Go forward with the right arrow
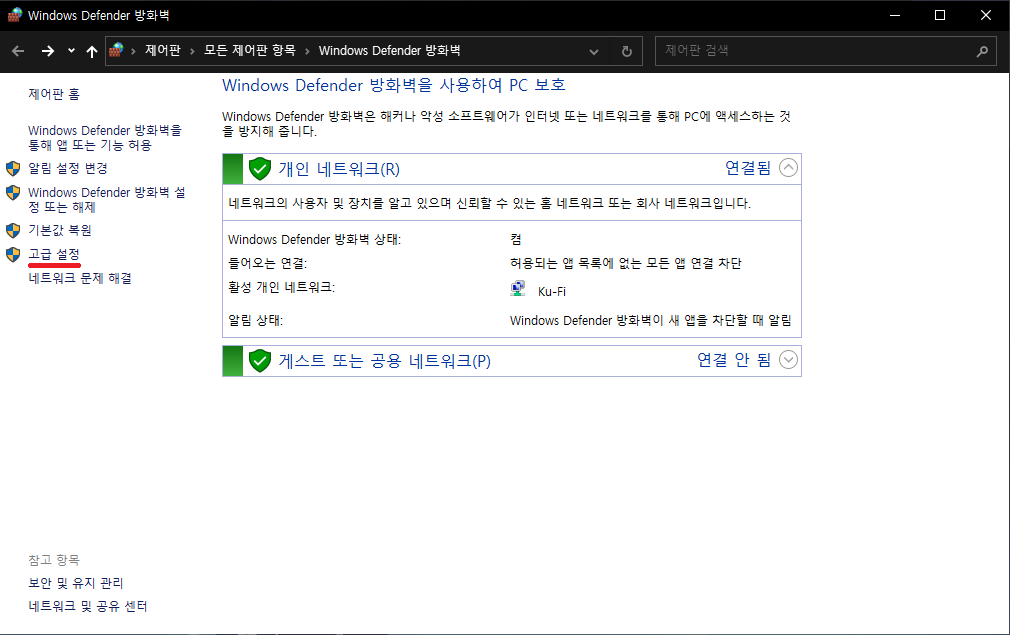The height and width of the screenshot is (635, 1010). [x=48, y=51]
